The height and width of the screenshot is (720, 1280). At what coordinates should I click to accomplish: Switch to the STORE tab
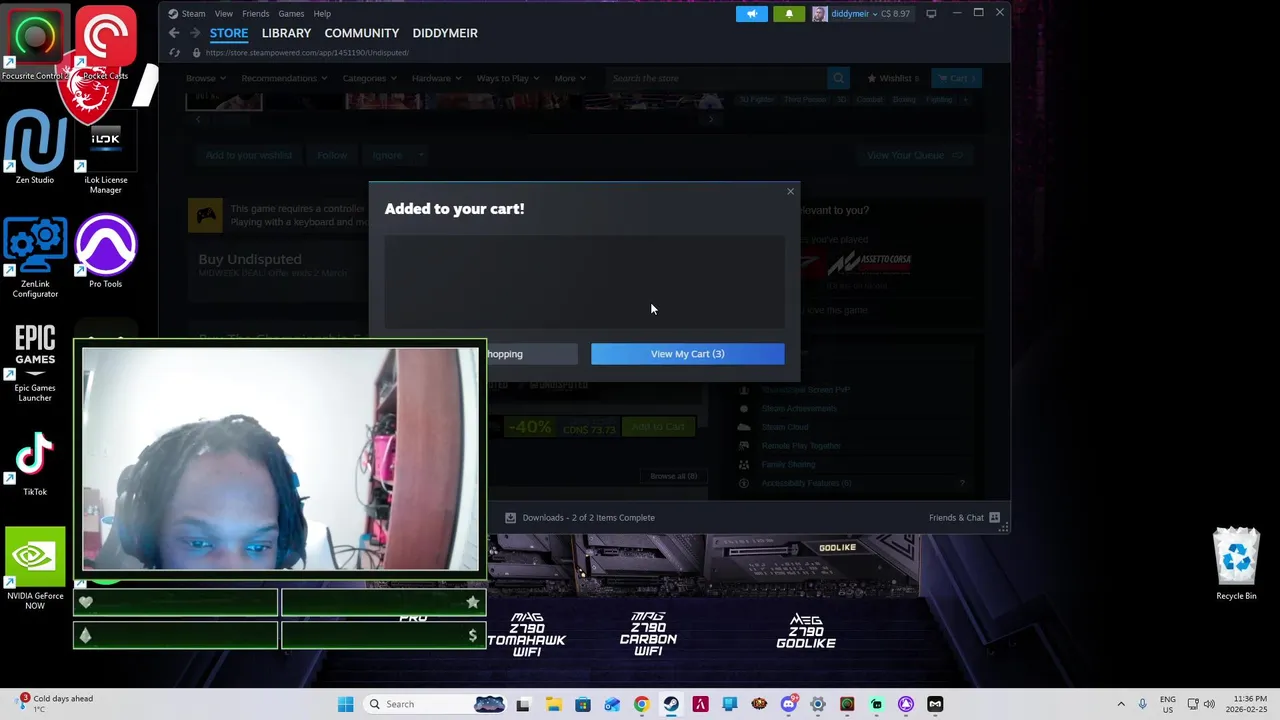[229, 33]
